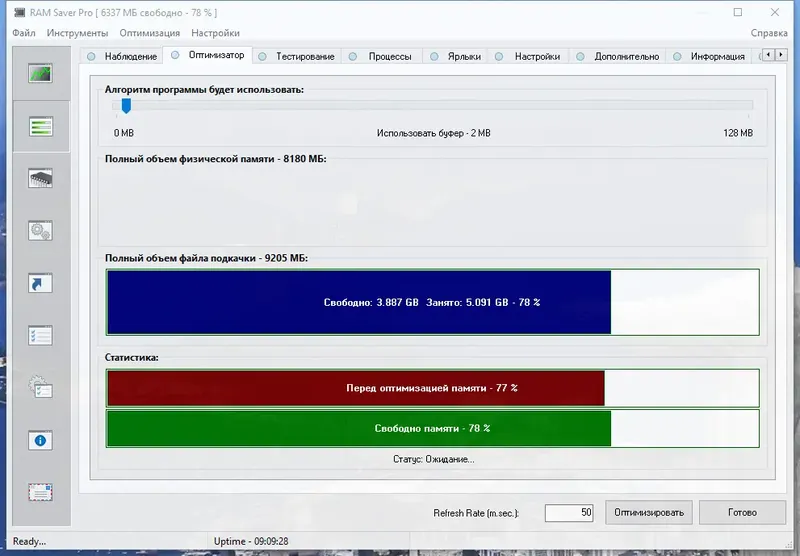Open the processes gears sidebar icon

coord(40,231)
